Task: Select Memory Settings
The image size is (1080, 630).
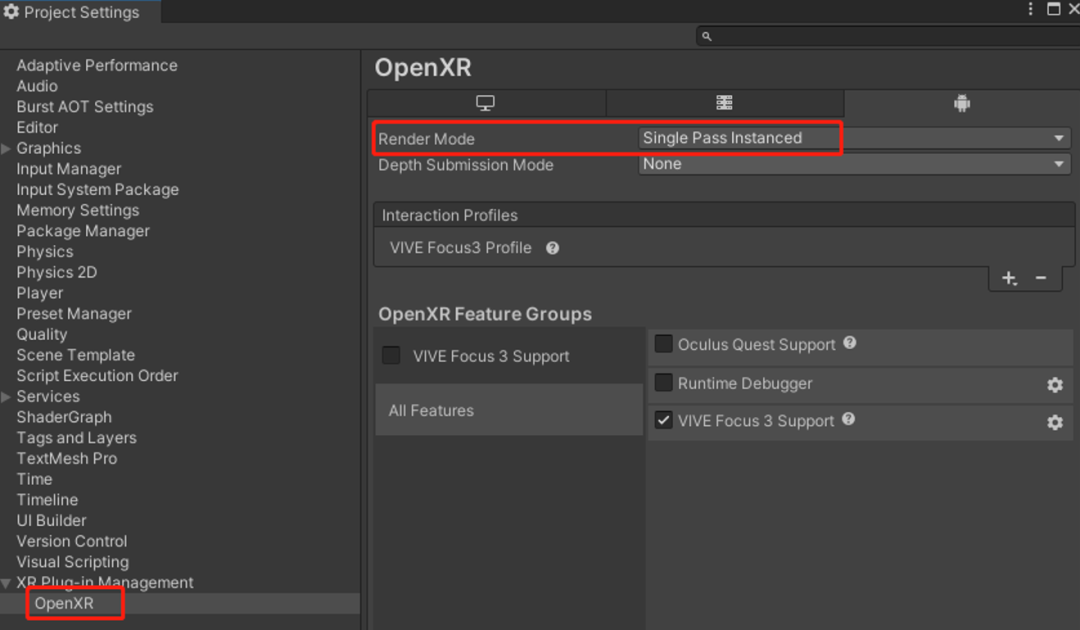Action: (x=78, y=210)
